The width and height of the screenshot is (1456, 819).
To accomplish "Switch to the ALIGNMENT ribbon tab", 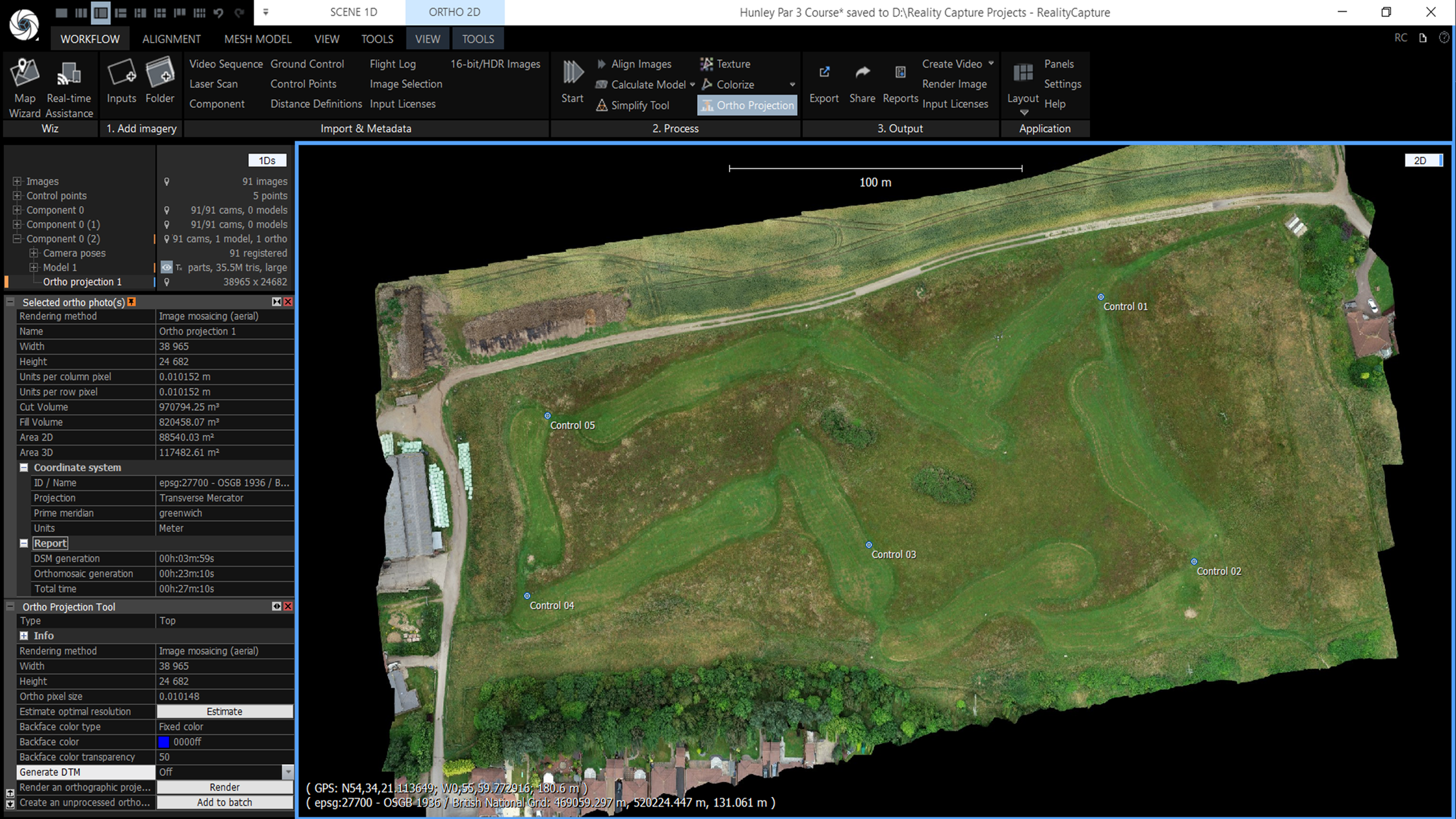I will click(x=171, y=39).
